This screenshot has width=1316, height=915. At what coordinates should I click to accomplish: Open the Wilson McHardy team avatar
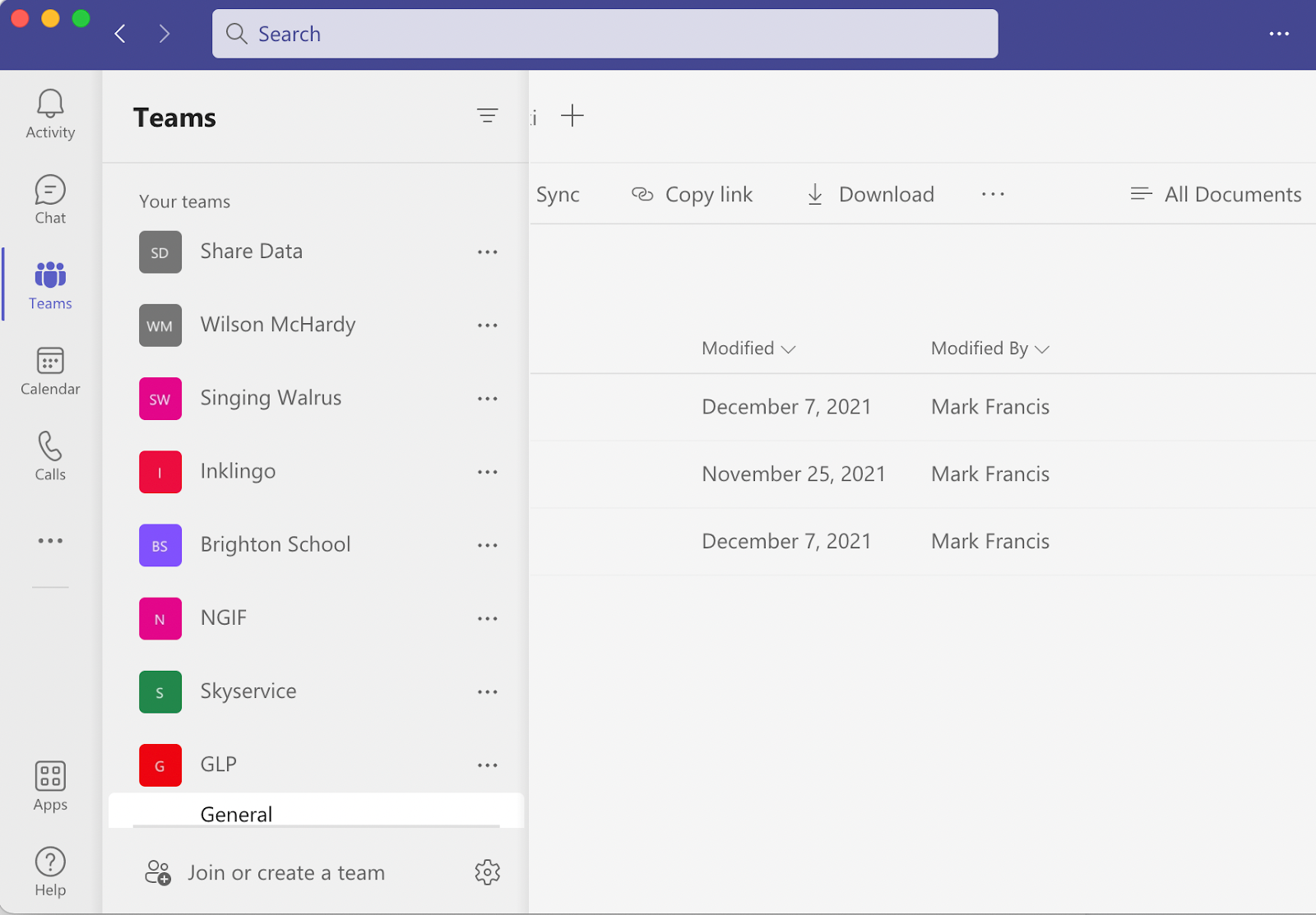click(x=160, y=326)
